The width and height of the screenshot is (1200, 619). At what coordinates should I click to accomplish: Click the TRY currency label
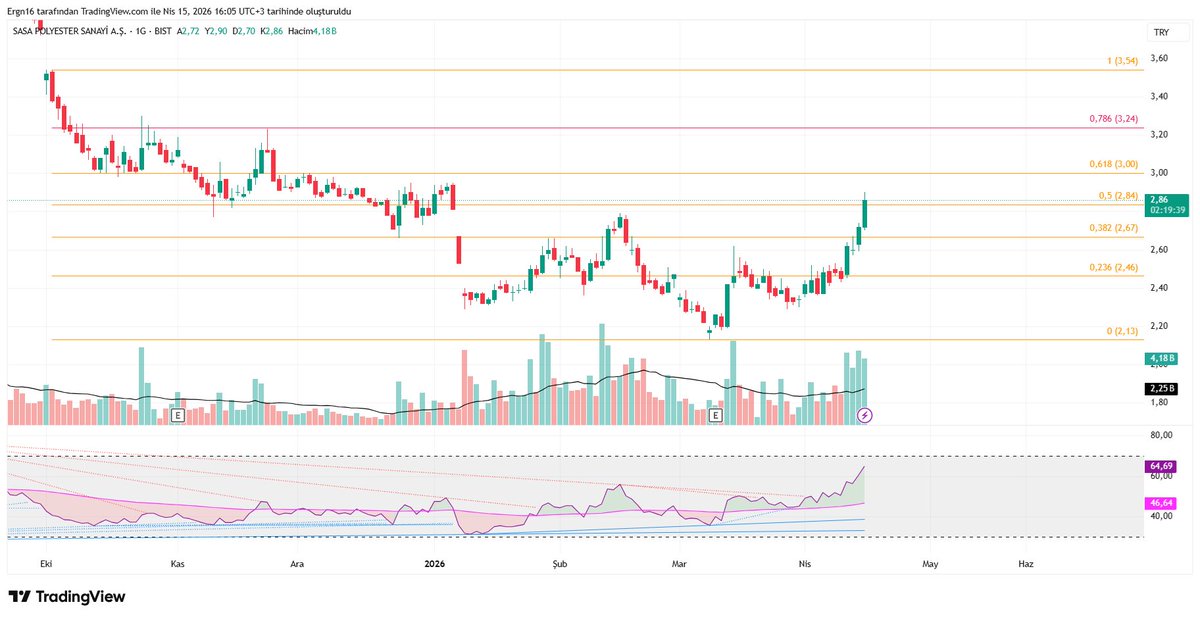point(1161,33)
